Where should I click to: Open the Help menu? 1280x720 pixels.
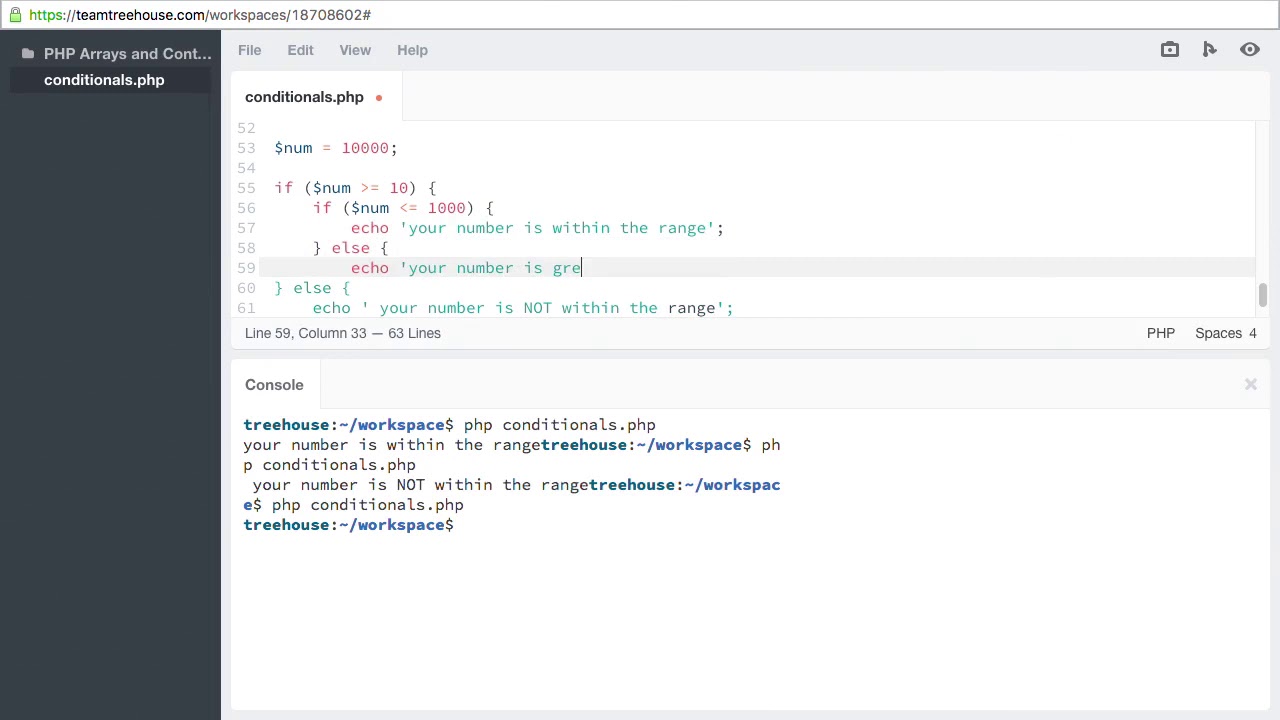point(412,50)
